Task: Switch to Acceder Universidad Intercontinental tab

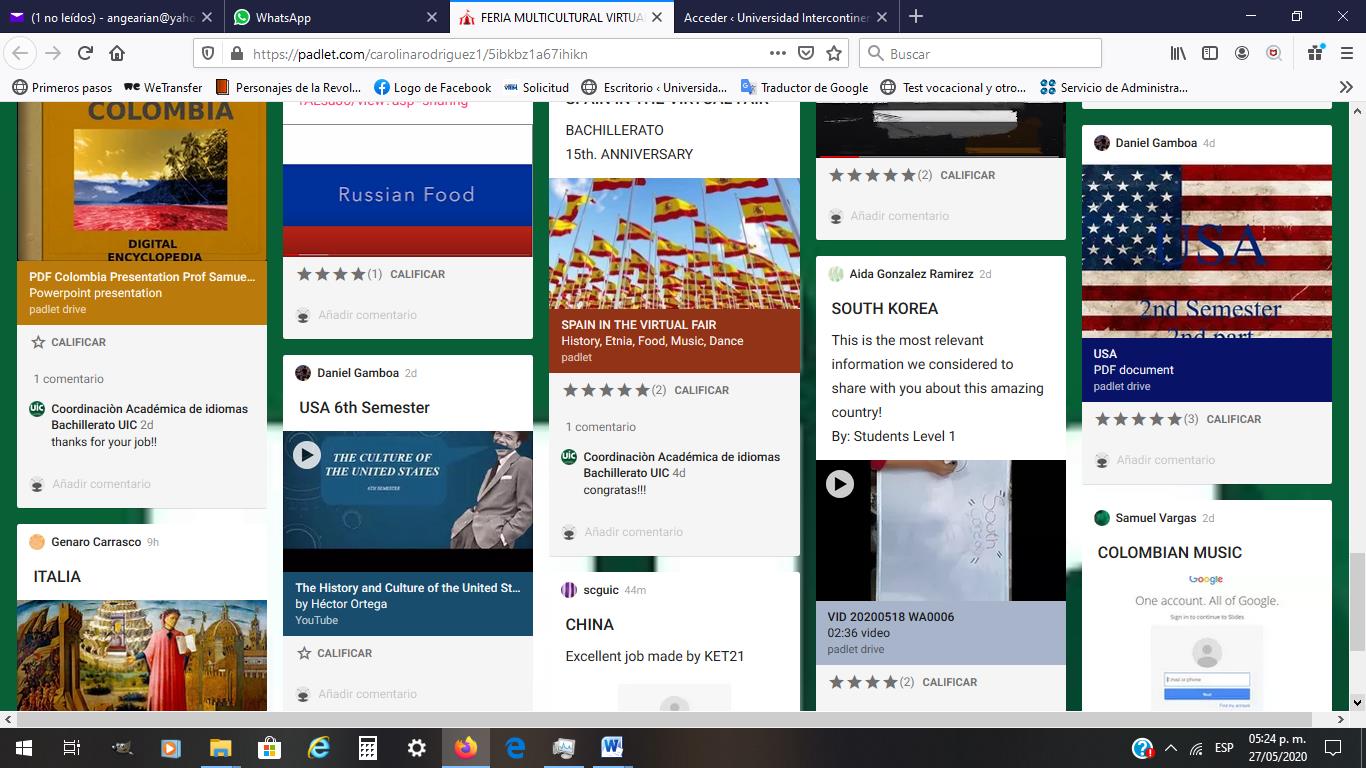Action: [x=785, y=17]
